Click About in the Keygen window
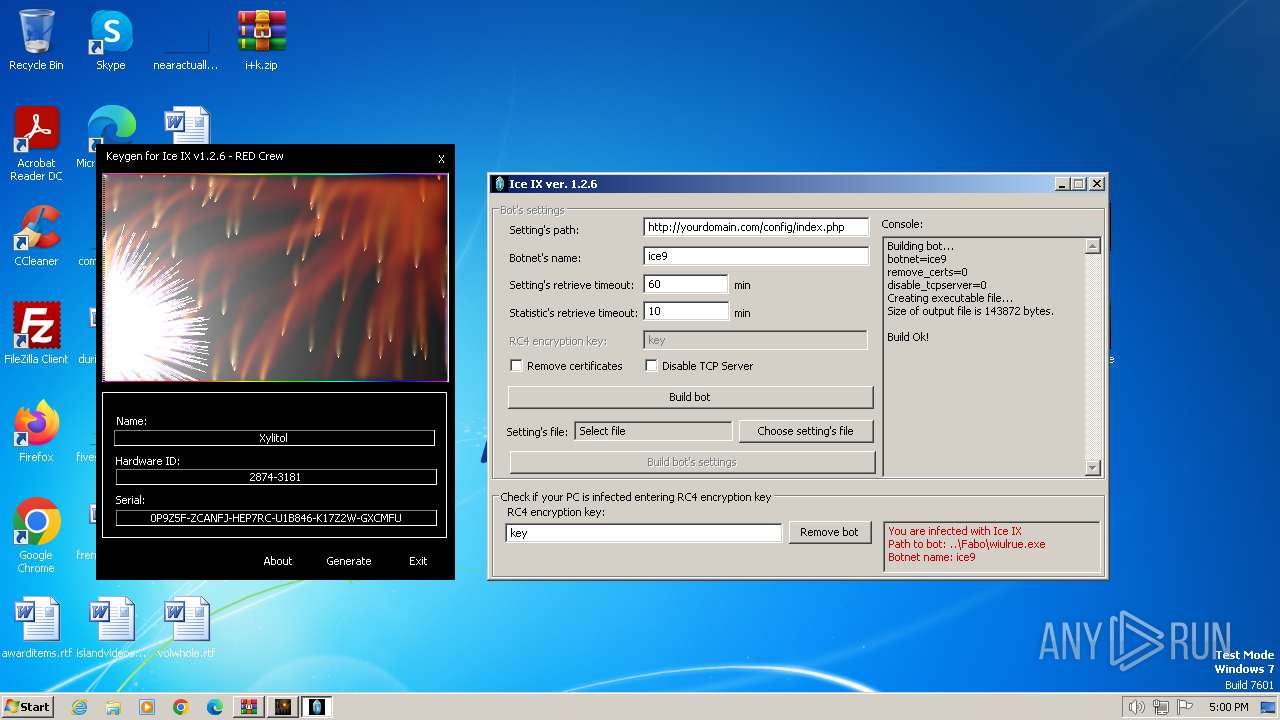Viewport: 1280px width, 720px height. point(278,561)
